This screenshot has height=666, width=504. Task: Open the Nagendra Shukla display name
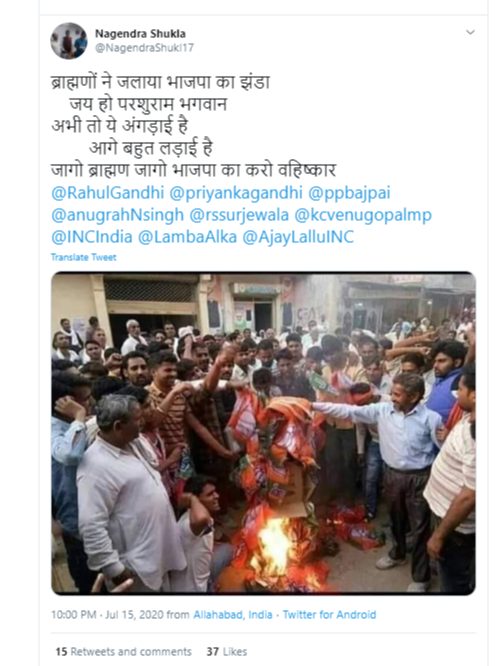[140, 34]
